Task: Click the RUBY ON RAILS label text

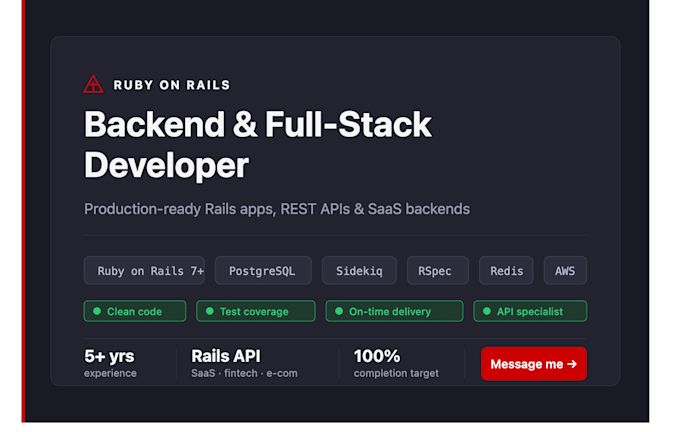Action: point(172,85)
